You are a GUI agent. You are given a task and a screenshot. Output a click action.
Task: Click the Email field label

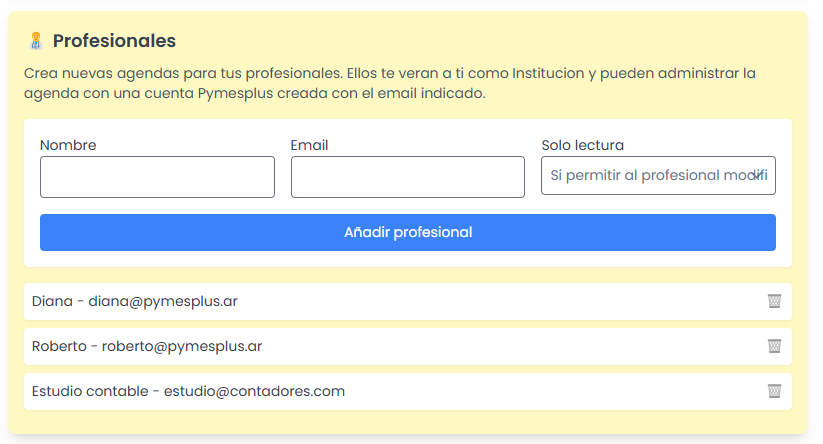point(309,145)
